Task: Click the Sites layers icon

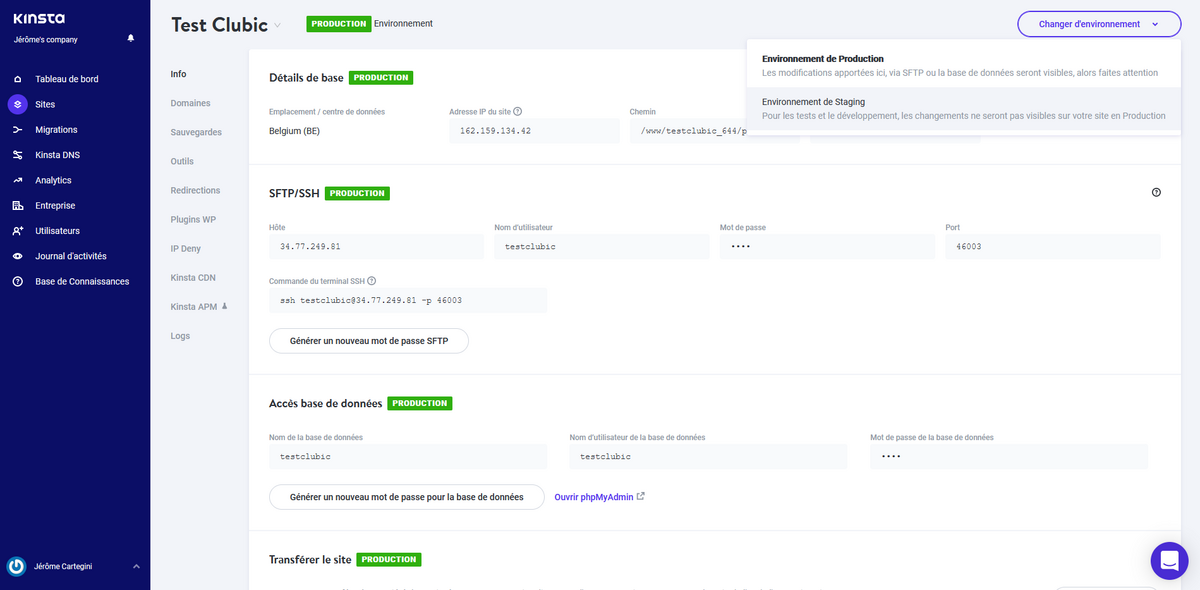Action: click(x=18, y=104)
